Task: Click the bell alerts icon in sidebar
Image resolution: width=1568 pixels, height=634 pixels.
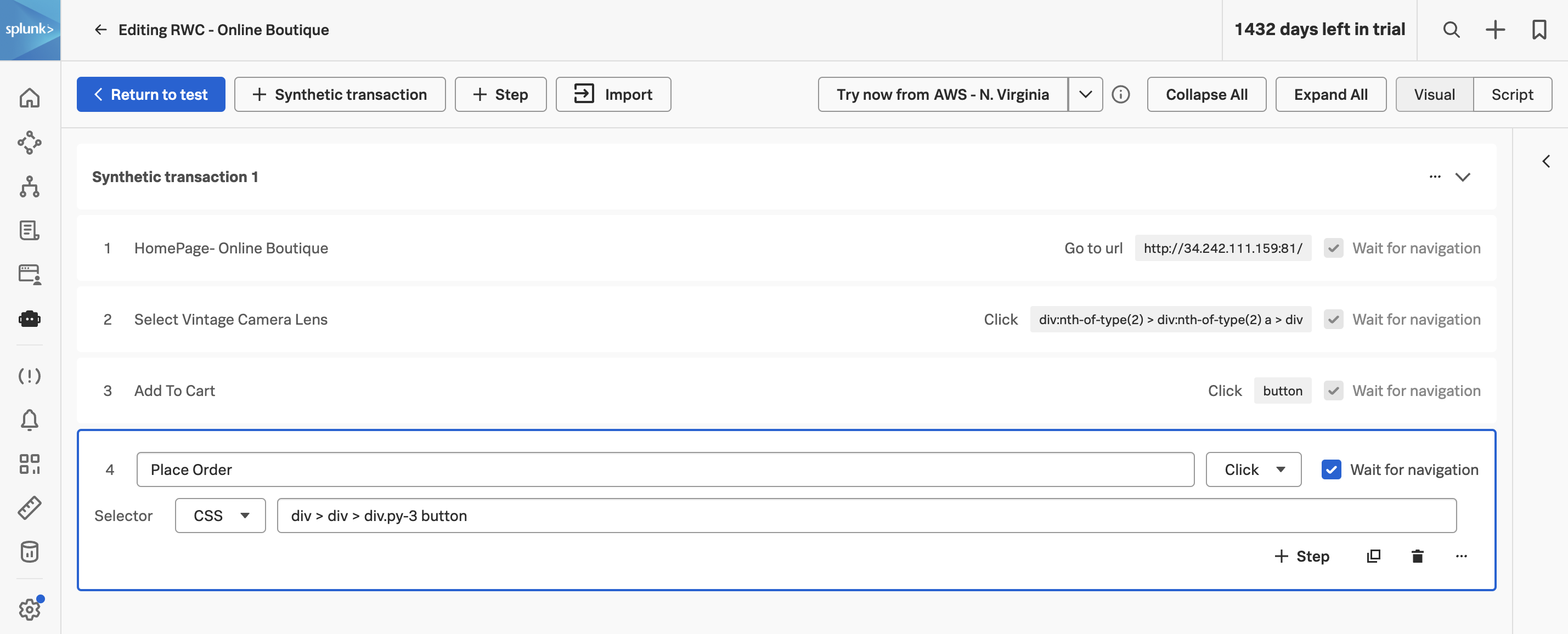Action: click(x=29, y=419)
